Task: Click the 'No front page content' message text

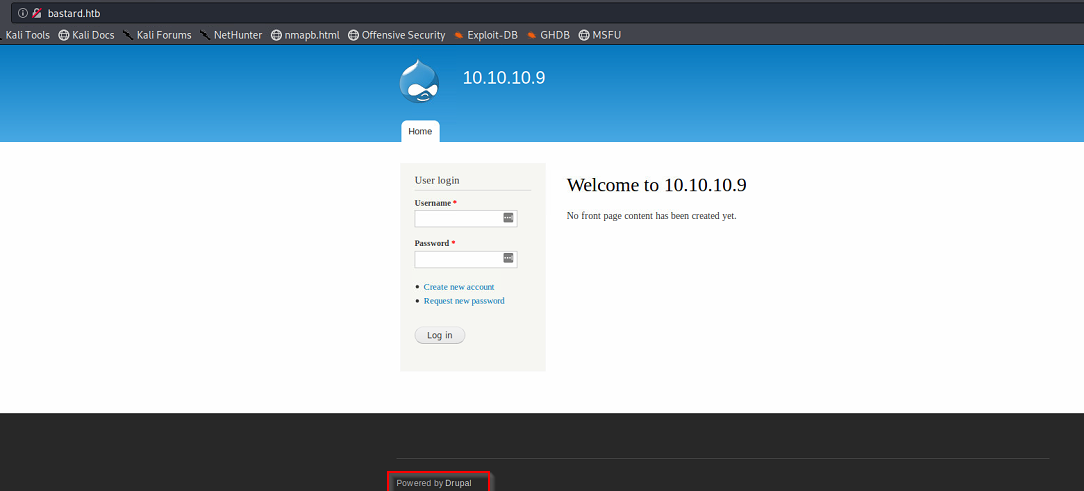Action: coord(652,216)
